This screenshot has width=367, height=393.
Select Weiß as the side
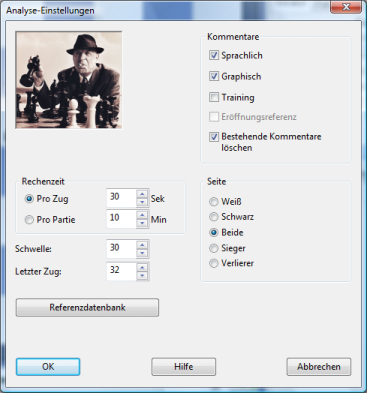pos(214,202)
